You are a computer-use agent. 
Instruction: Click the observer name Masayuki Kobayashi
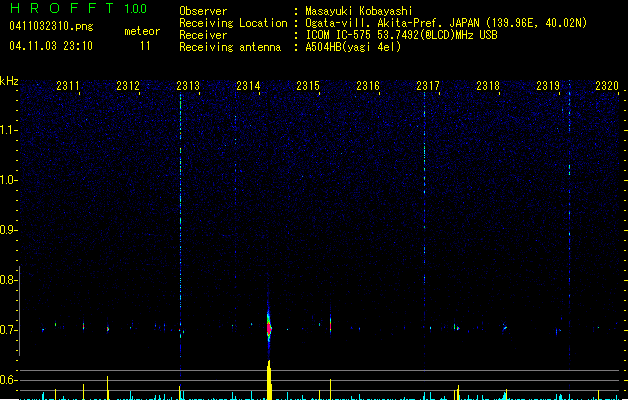coord(359,11)
